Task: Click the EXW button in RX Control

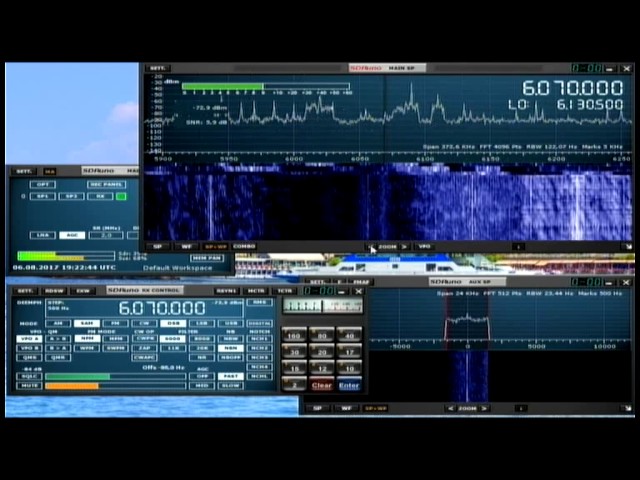Action: [x=83, y=291]
